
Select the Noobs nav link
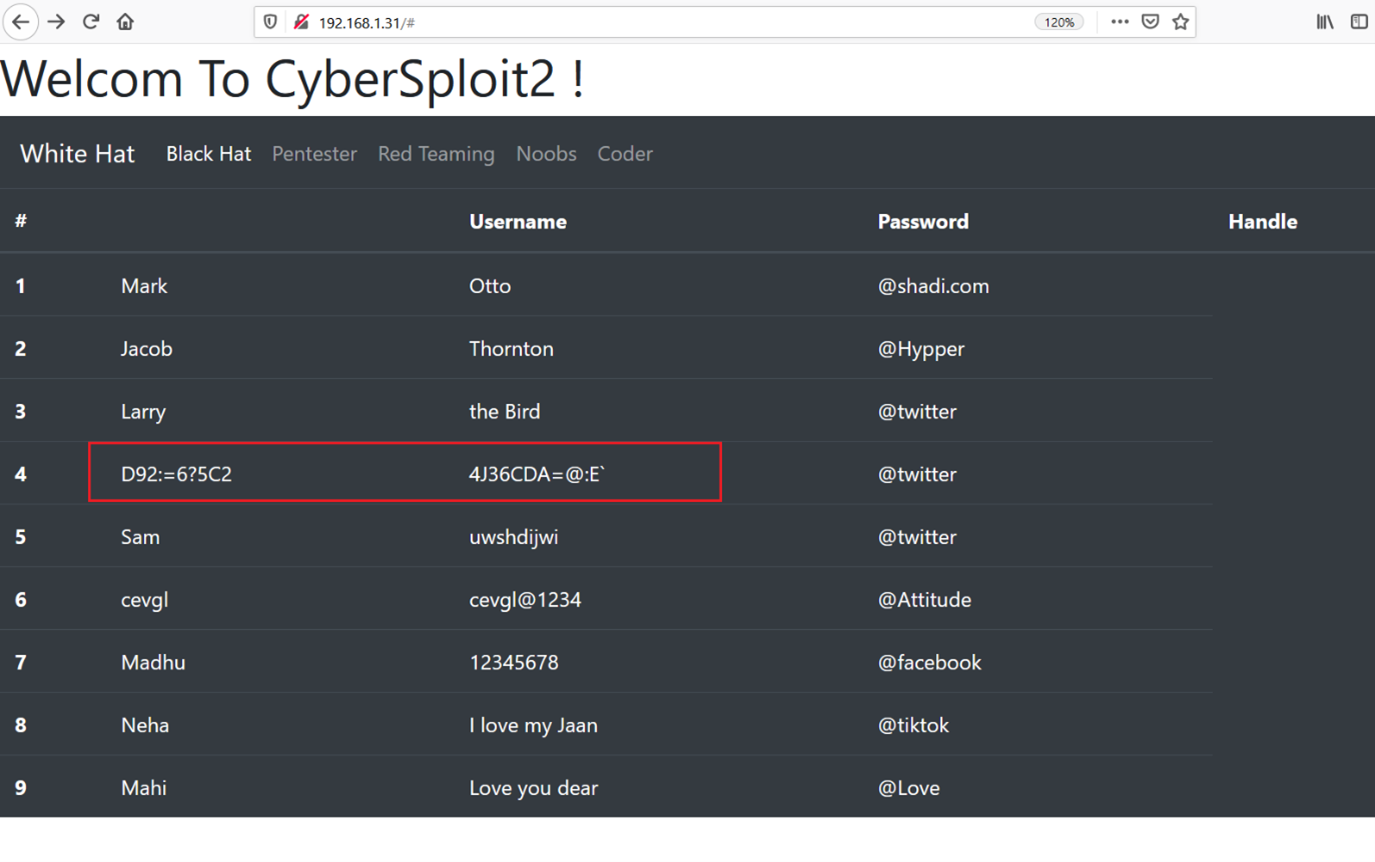pyautogui.click(x=546, y=153)
